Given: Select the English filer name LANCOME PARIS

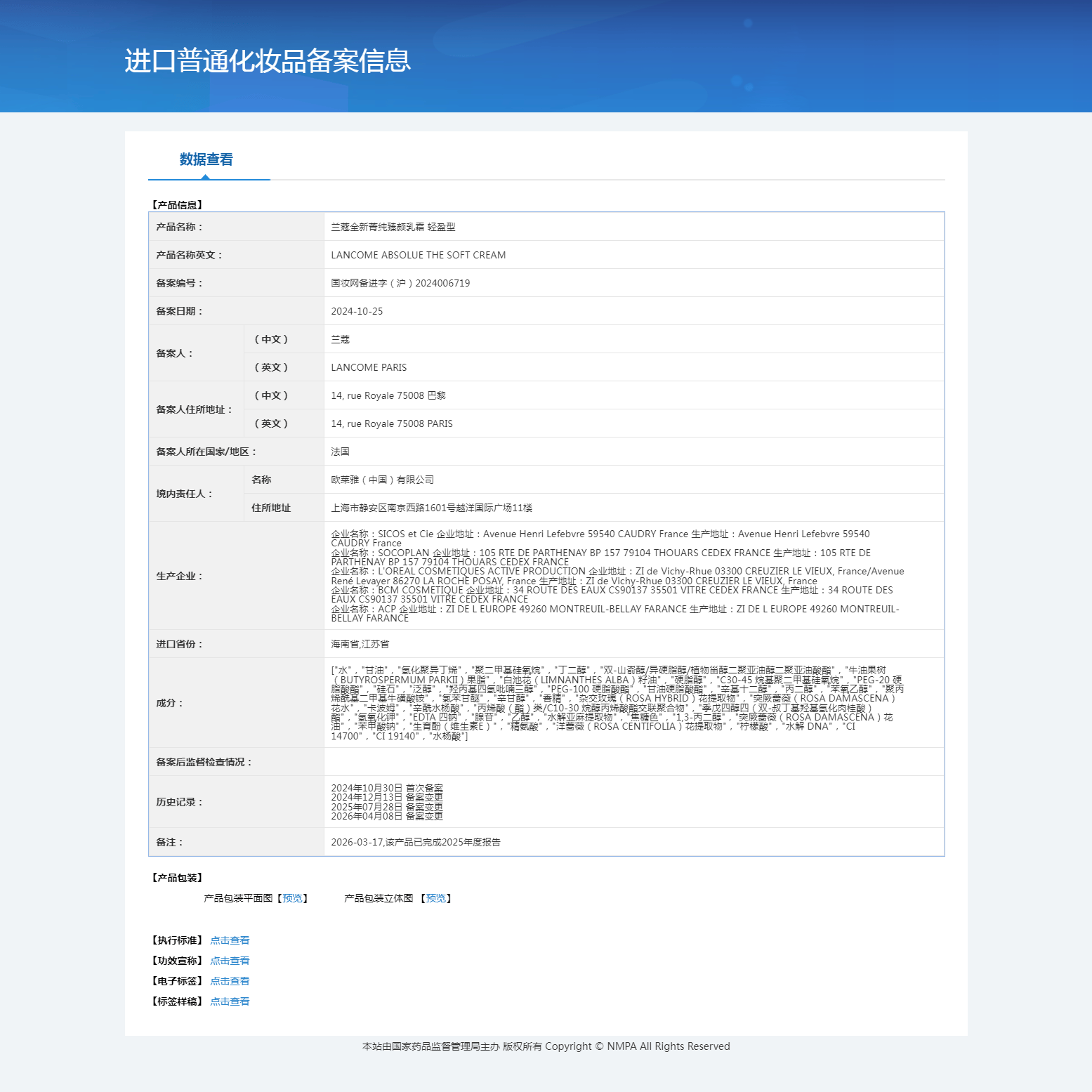Looking at the screenshot, I should (369, 367).
